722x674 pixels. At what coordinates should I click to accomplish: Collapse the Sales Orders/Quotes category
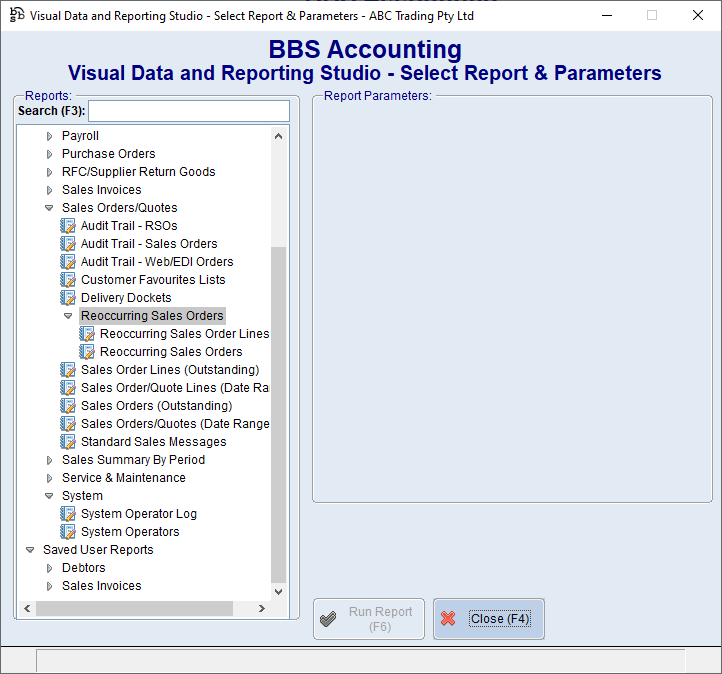pyautogui.click(x=49, y=208)
